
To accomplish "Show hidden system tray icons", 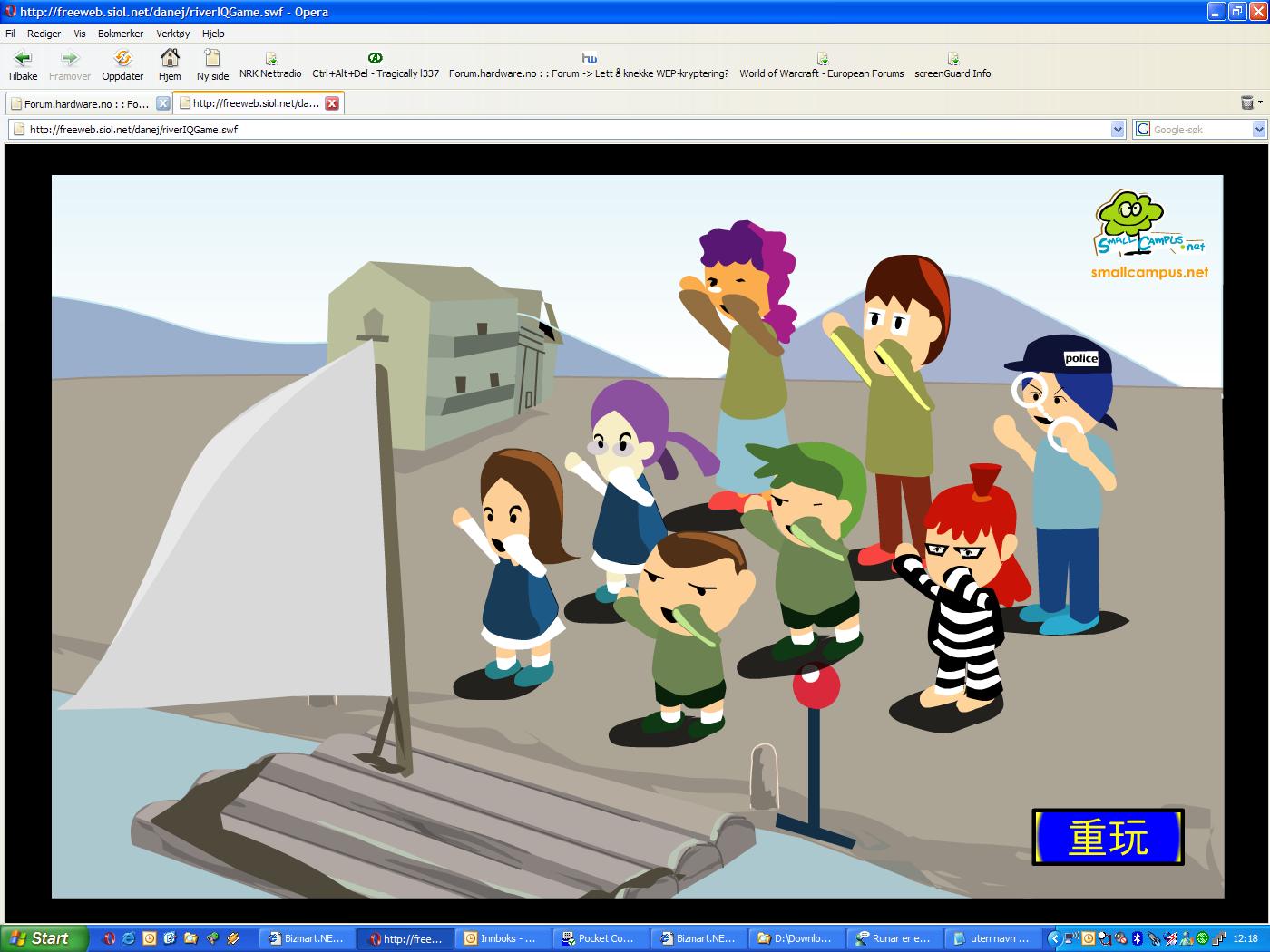I will (x=1054, y=938).
